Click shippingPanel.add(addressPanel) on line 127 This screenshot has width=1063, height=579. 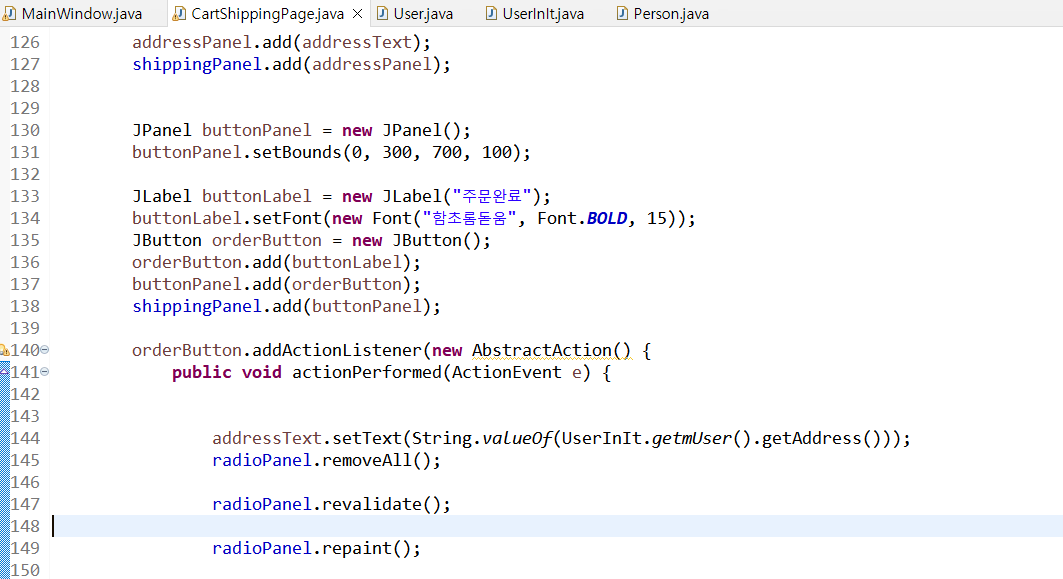291,64
